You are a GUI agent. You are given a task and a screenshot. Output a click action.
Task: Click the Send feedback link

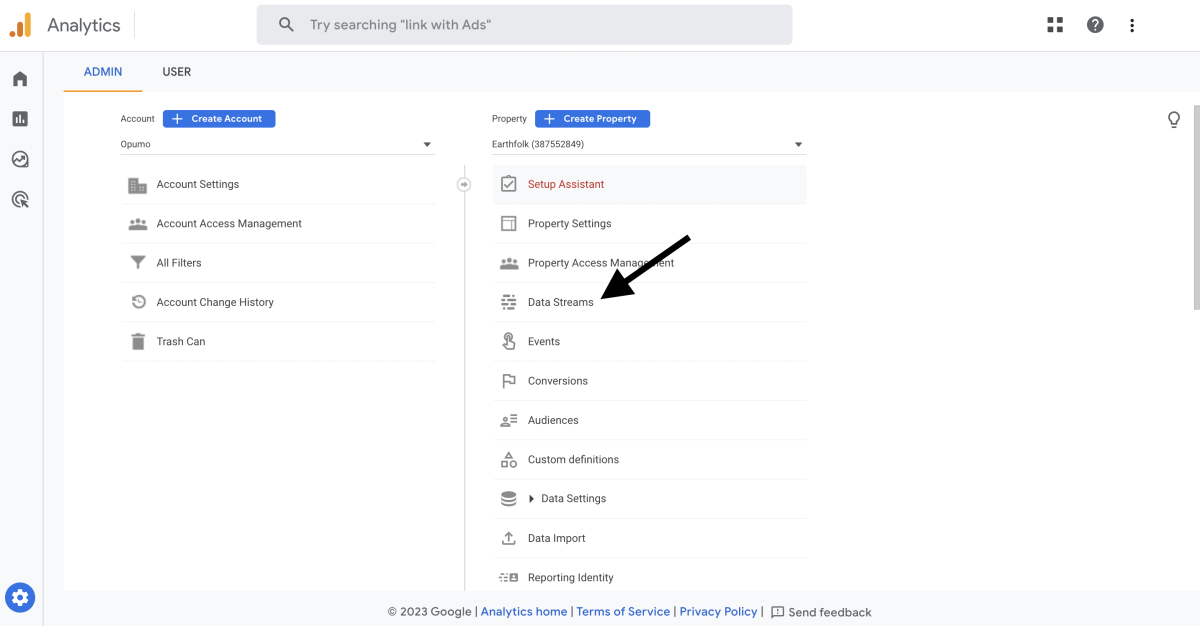(830, 612)
